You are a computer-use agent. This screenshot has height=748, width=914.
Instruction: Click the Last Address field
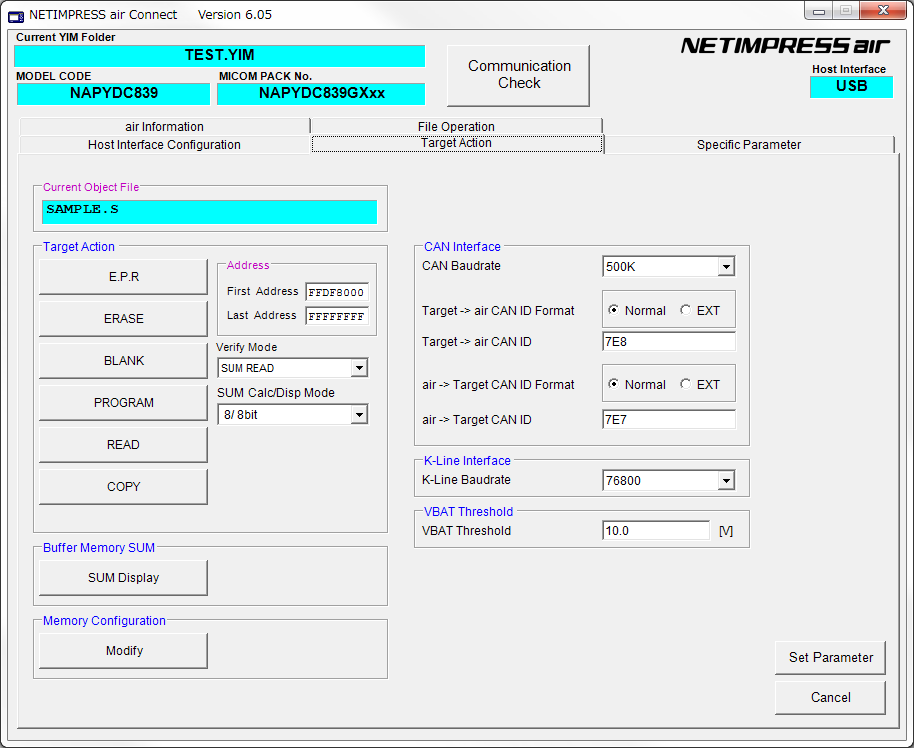(x=337, y=316)
